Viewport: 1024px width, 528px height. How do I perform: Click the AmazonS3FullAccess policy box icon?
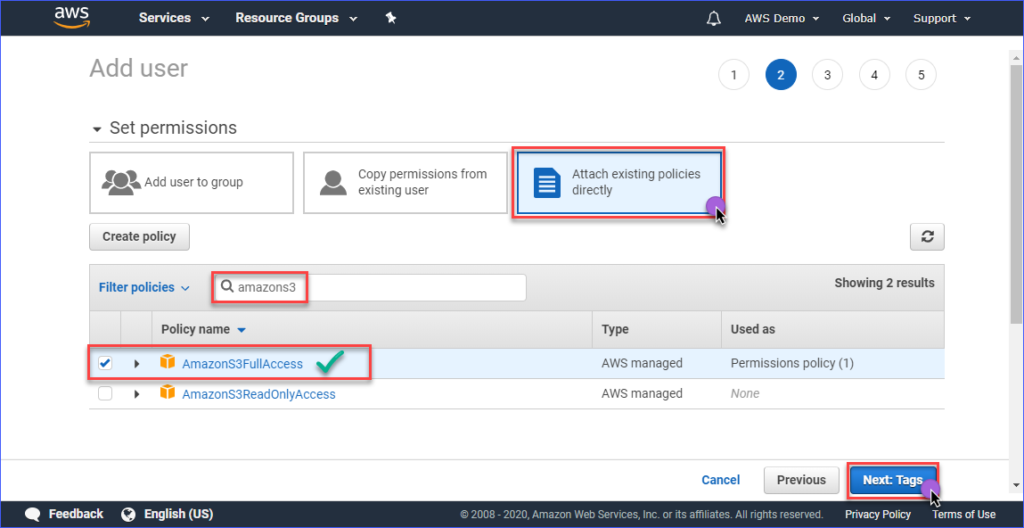point(168,362)
